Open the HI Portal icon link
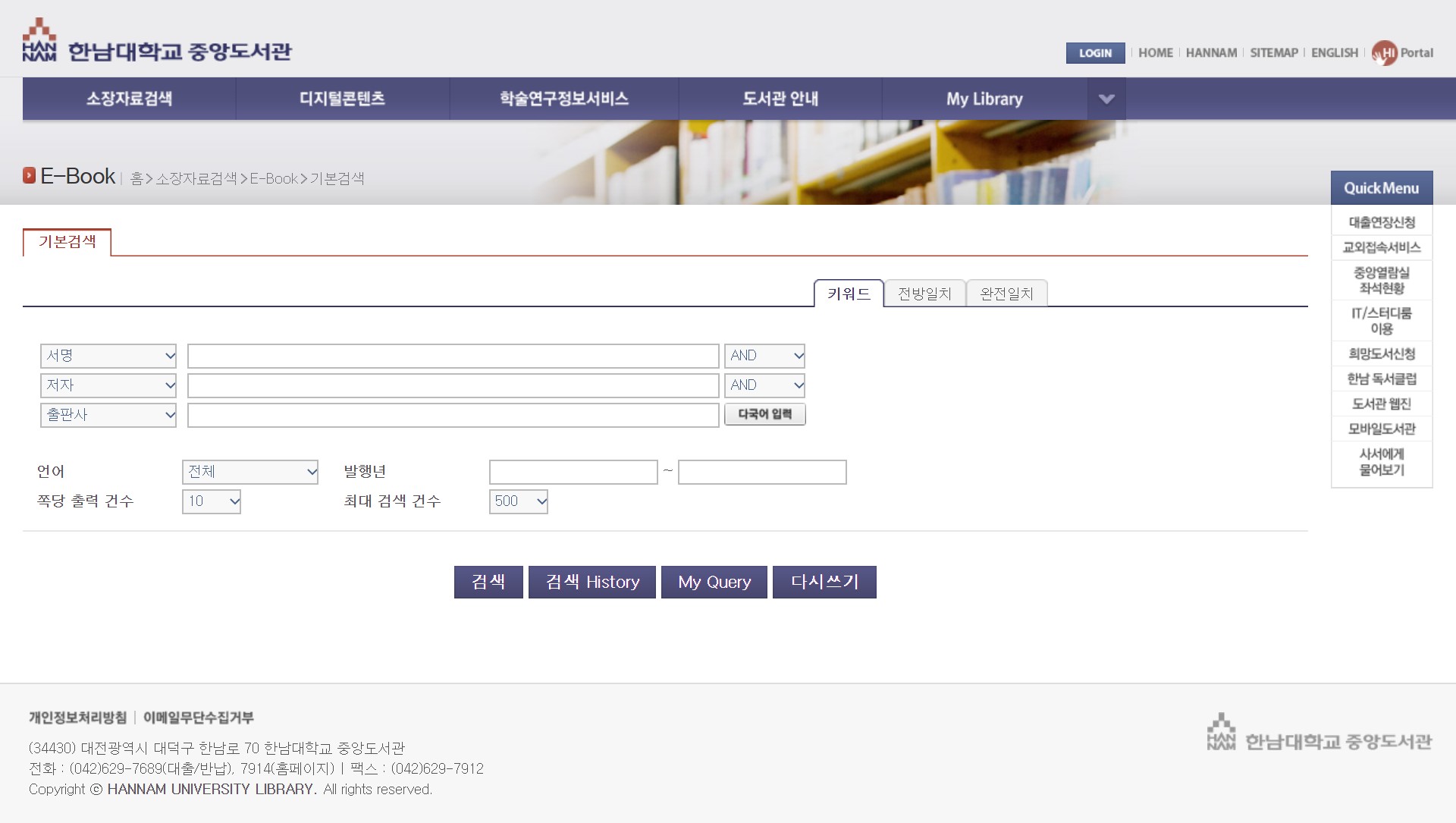This screenshot has height=823, width=1456. click(x=1385, y=53)
